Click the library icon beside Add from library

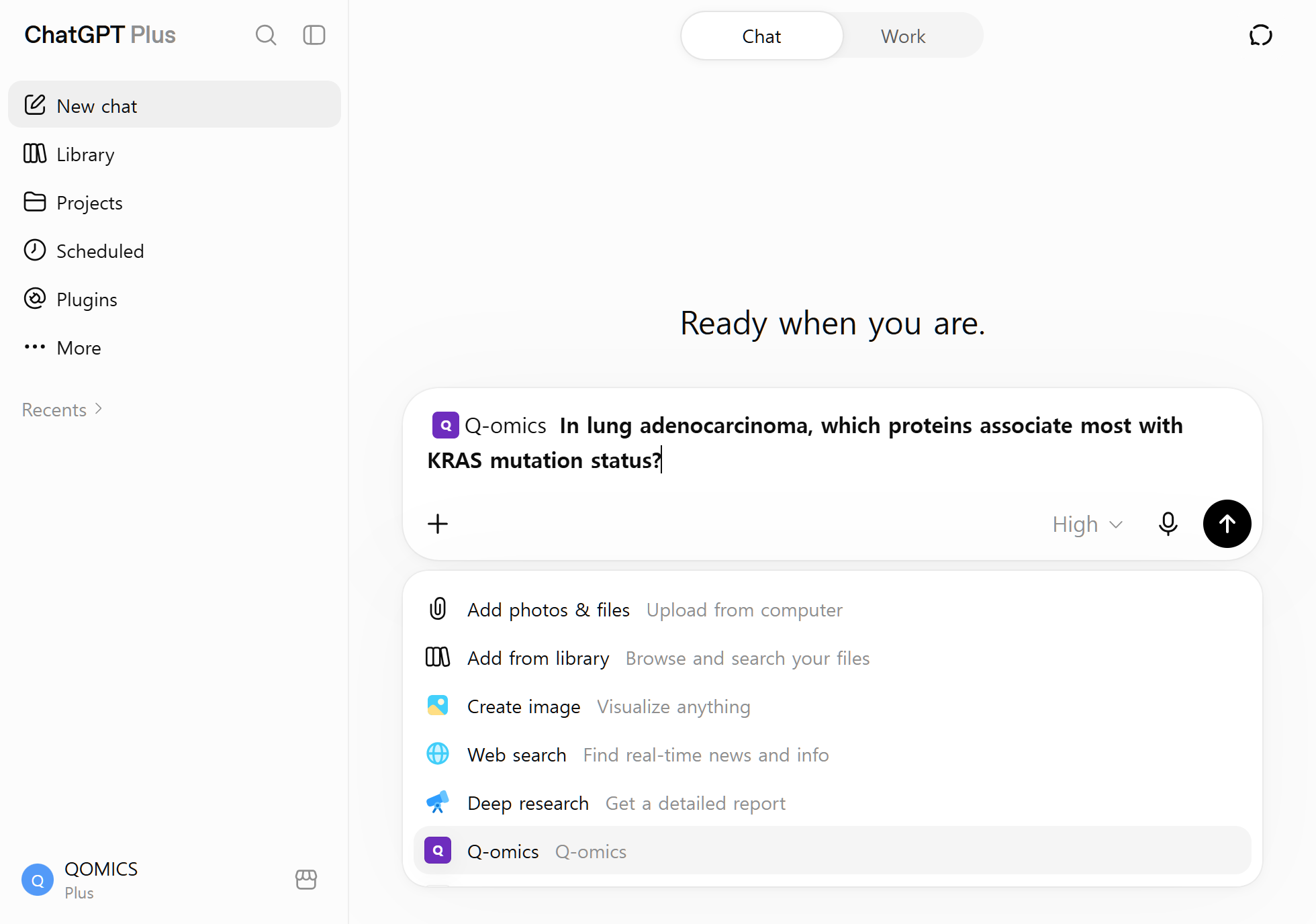click(x=438, y=657)
